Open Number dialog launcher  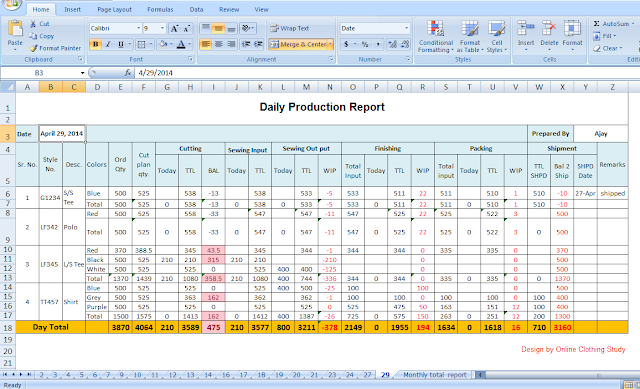(x=408, y=59)
